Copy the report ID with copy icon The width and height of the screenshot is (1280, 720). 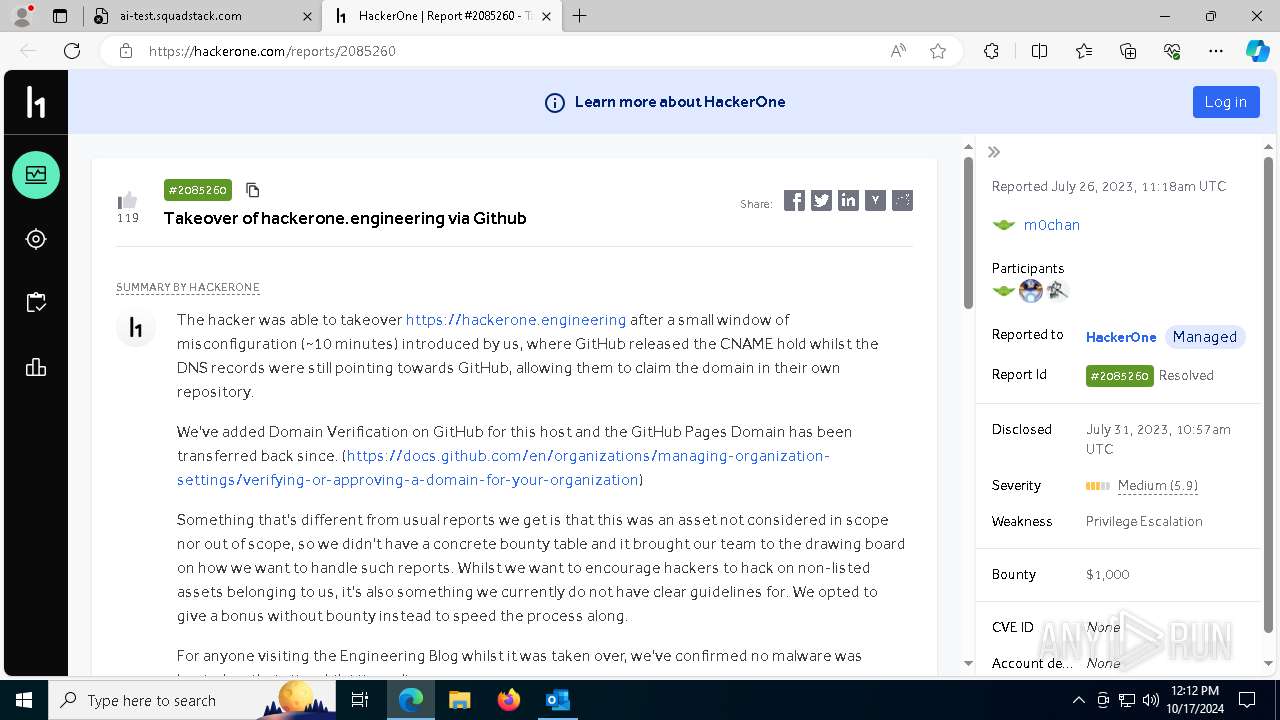pyautogui.click(x=253, y=190)
